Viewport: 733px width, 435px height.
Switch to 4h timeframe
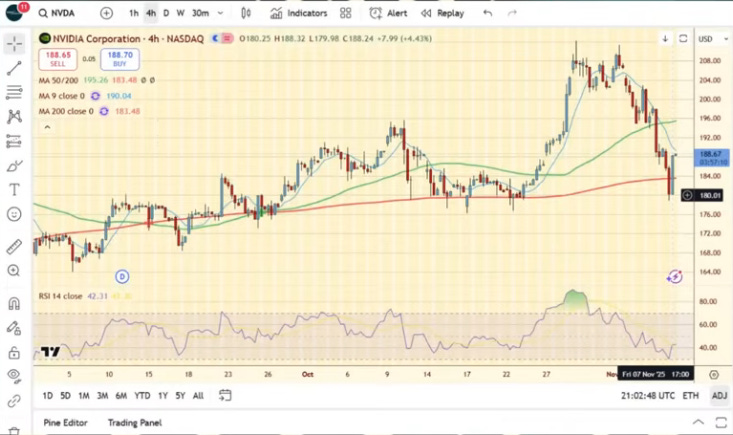(151, 13)
